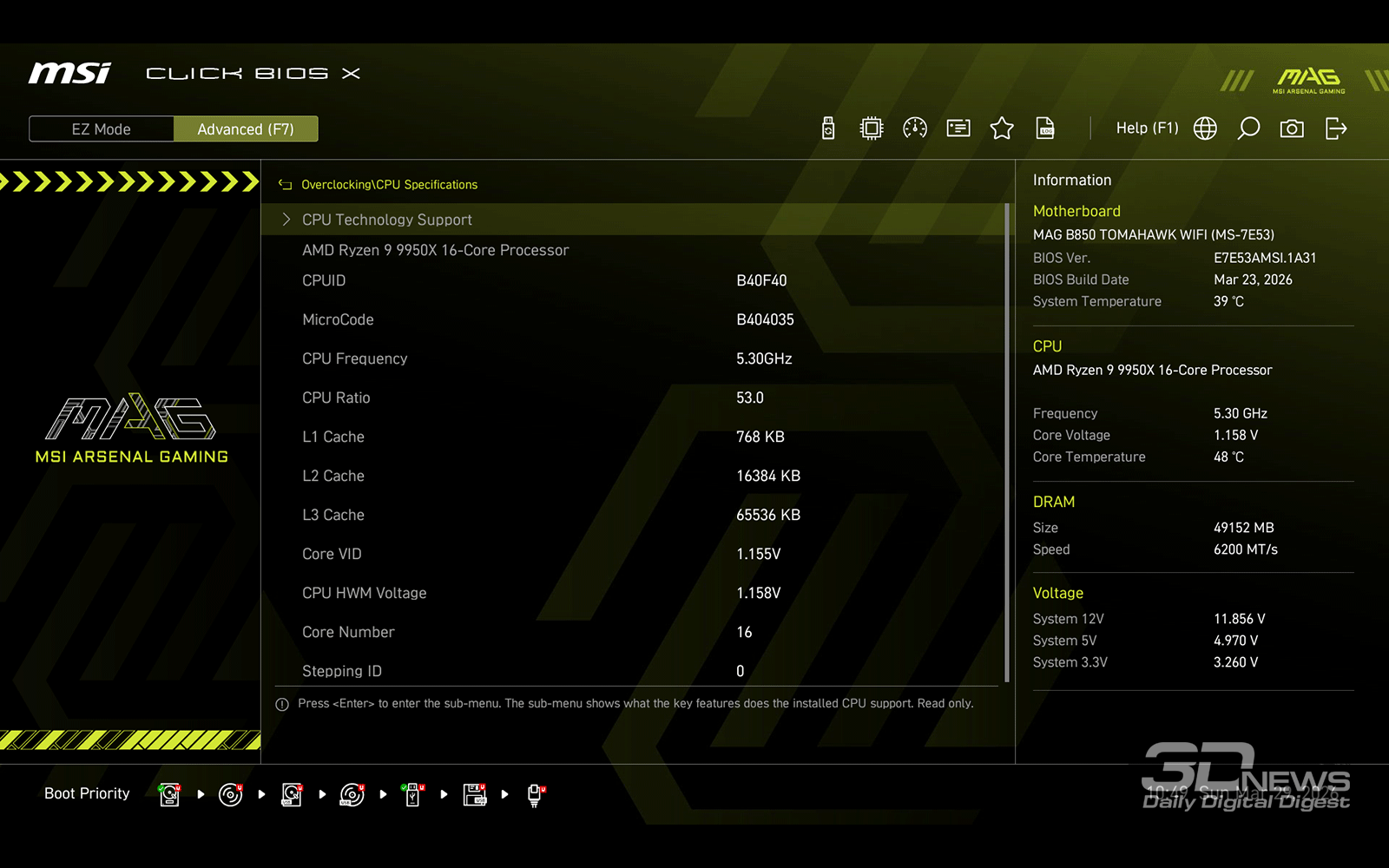This screenshot has height=868, width=1389.
Task: Switch to EZ Mode
Action: coord(102,129)
